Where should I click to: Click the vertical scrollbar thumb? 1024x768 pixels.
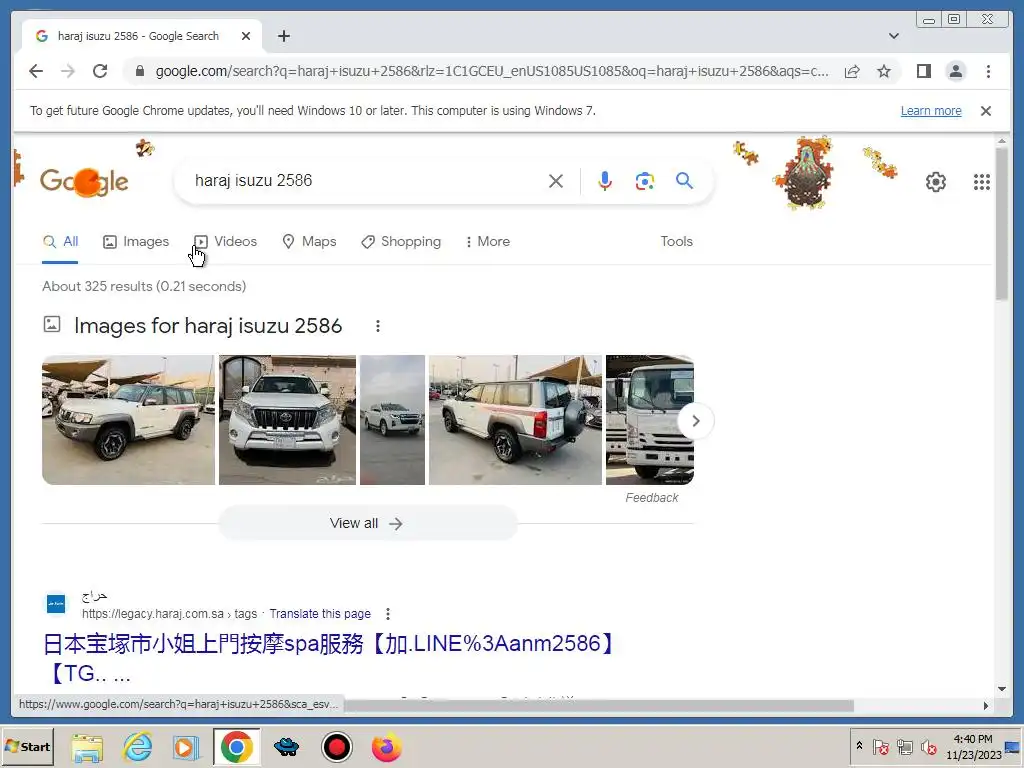coord(1002,224)
